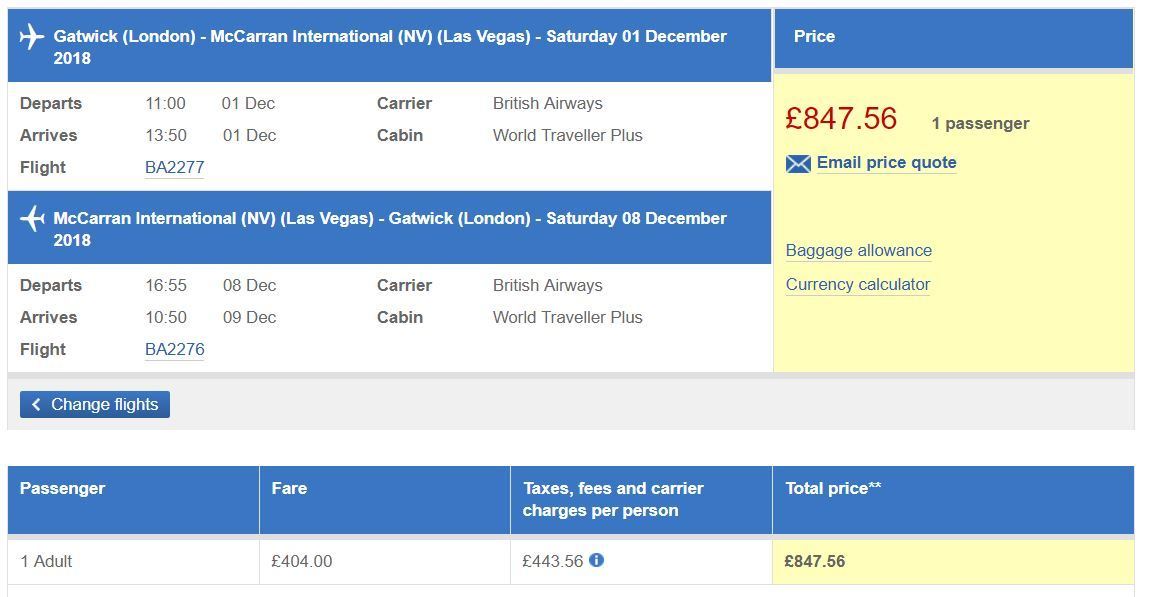Click the email envelope icon
The image size is (1154, 597).
coord(798,163)
